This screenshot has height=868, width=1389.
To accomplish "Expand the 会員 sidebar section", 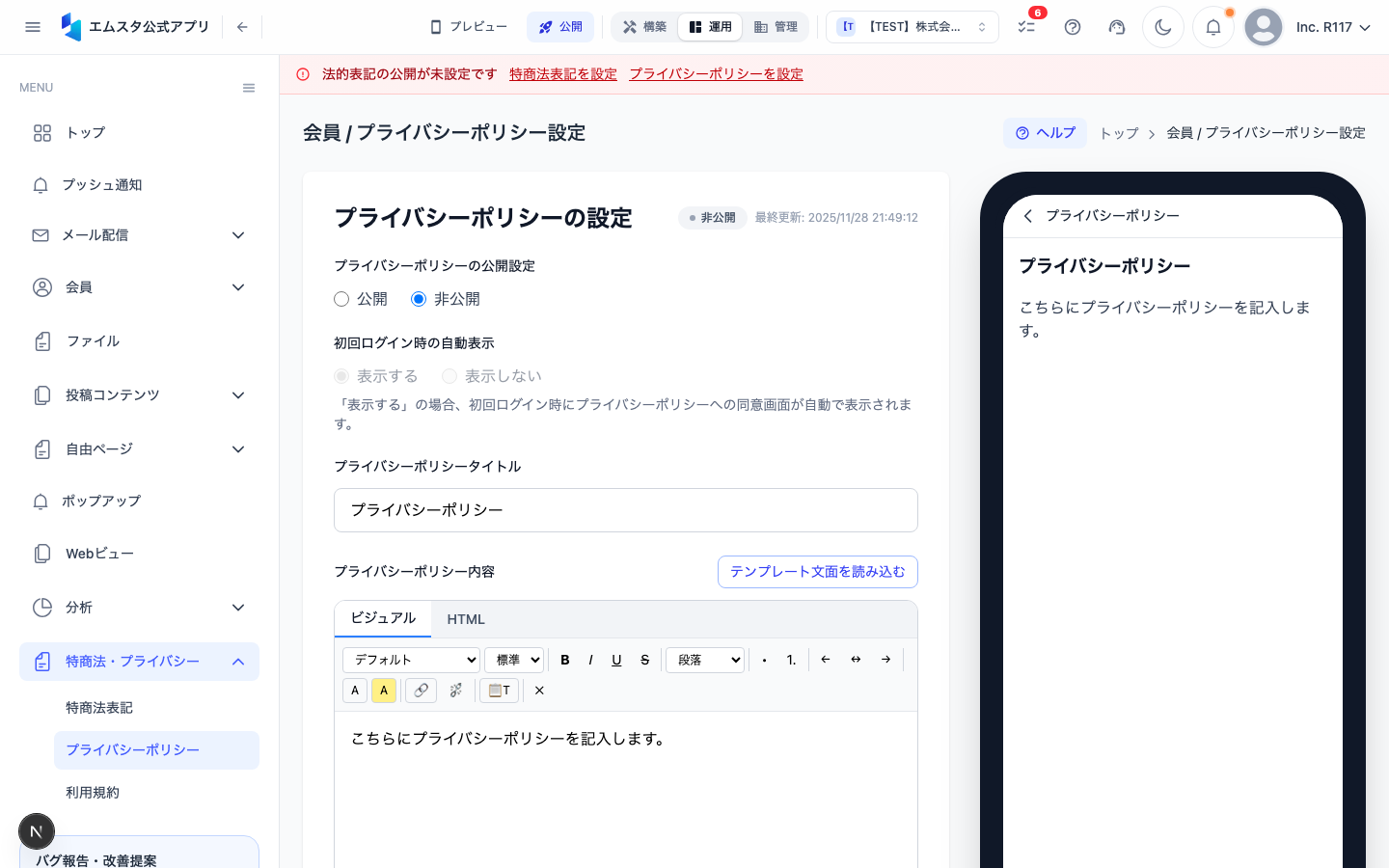I will 139,287.
